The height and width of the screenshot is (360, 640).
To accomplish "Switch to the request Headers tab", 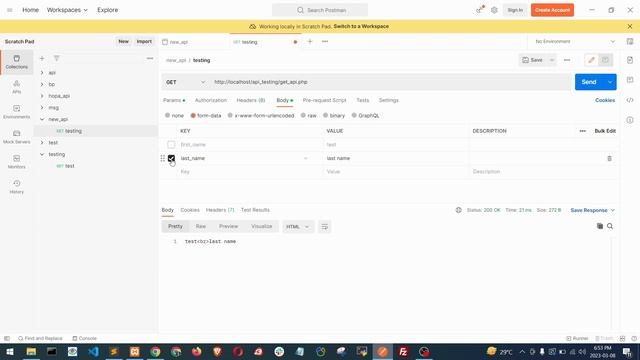I will 251,100.
